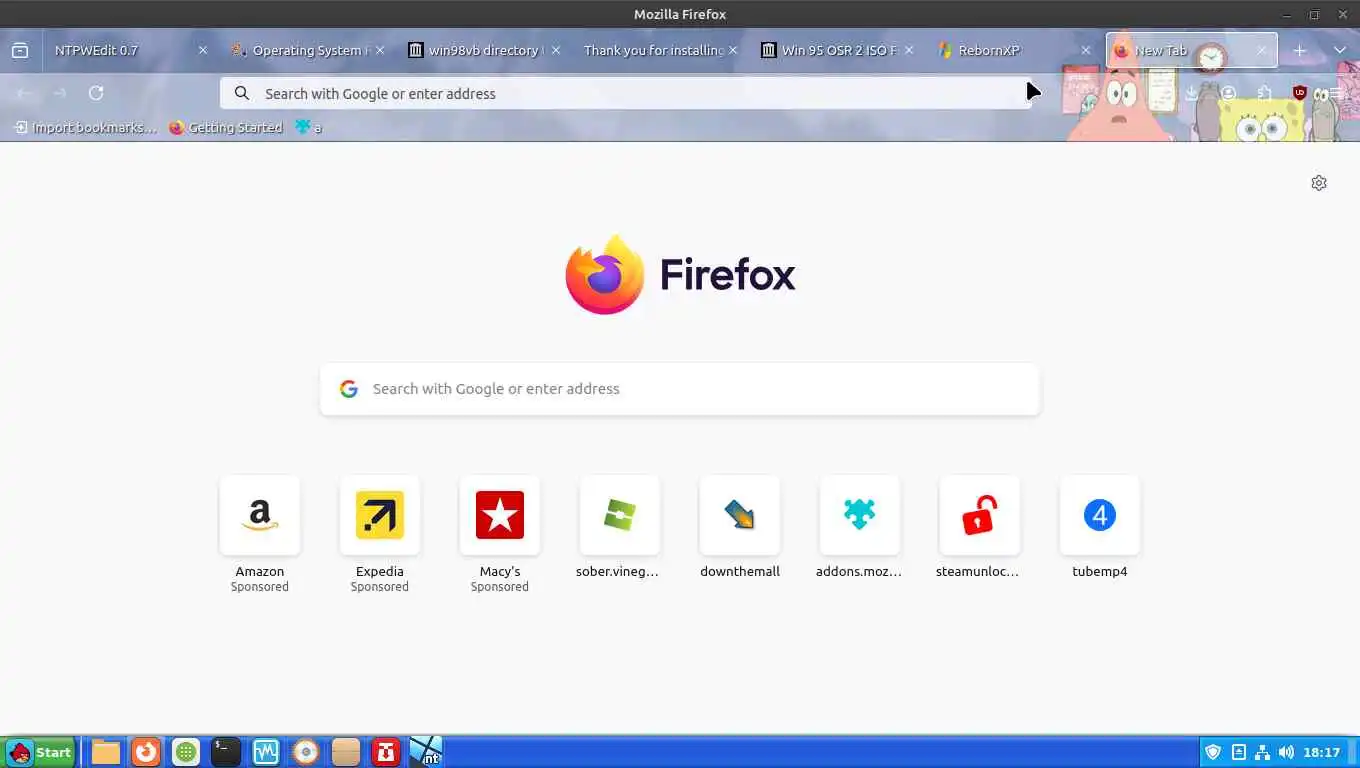1360x768 pixels.
Task: Open the system monitor icon in taskbar
Action: pos(266,752)
